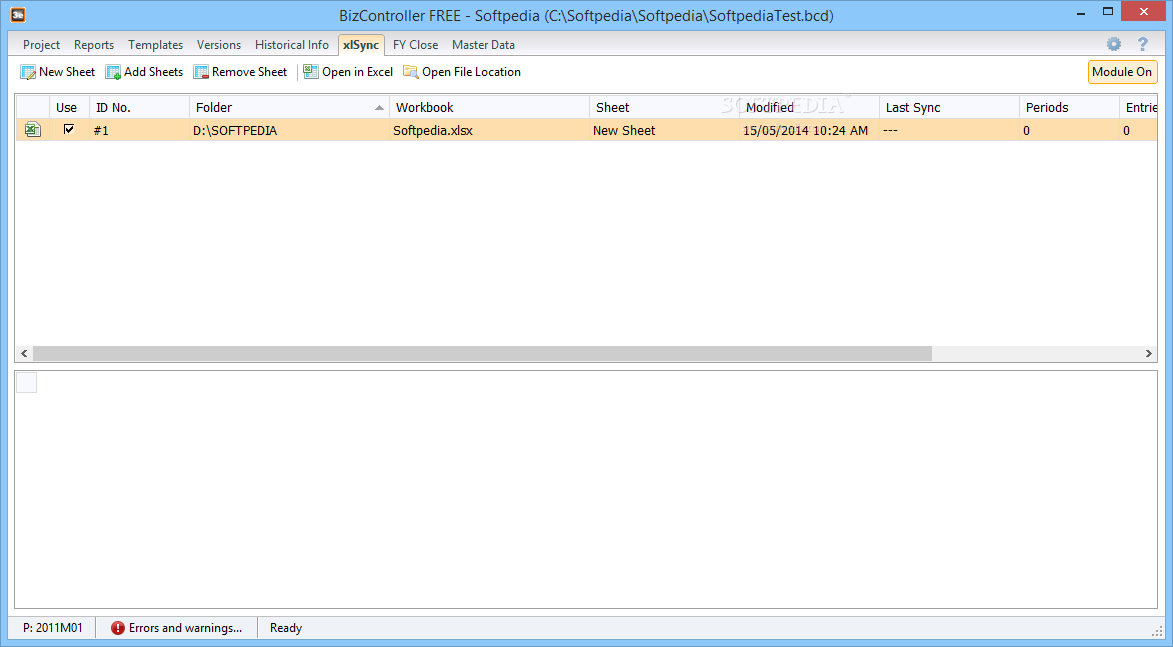Select the xlSync tab
This screenshot has height=647, width=1173.
click(361, 45)
